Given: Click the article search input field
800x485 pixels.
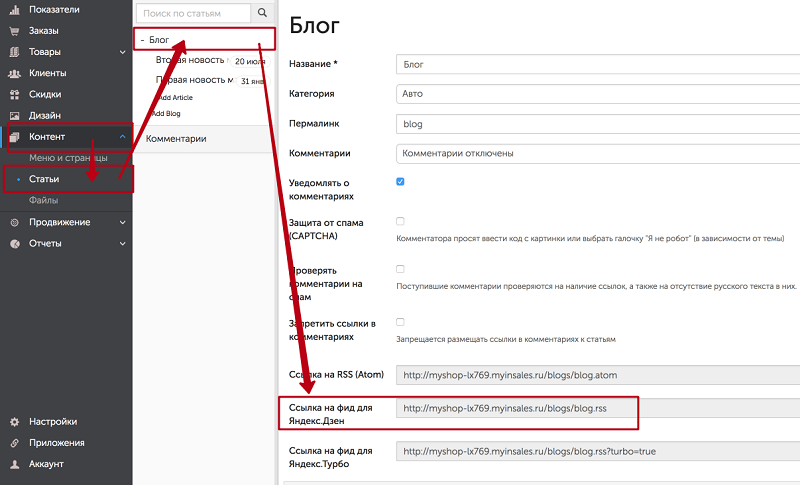Looking at the screenshot, I should pyautogui.click(x=192, y=13).
